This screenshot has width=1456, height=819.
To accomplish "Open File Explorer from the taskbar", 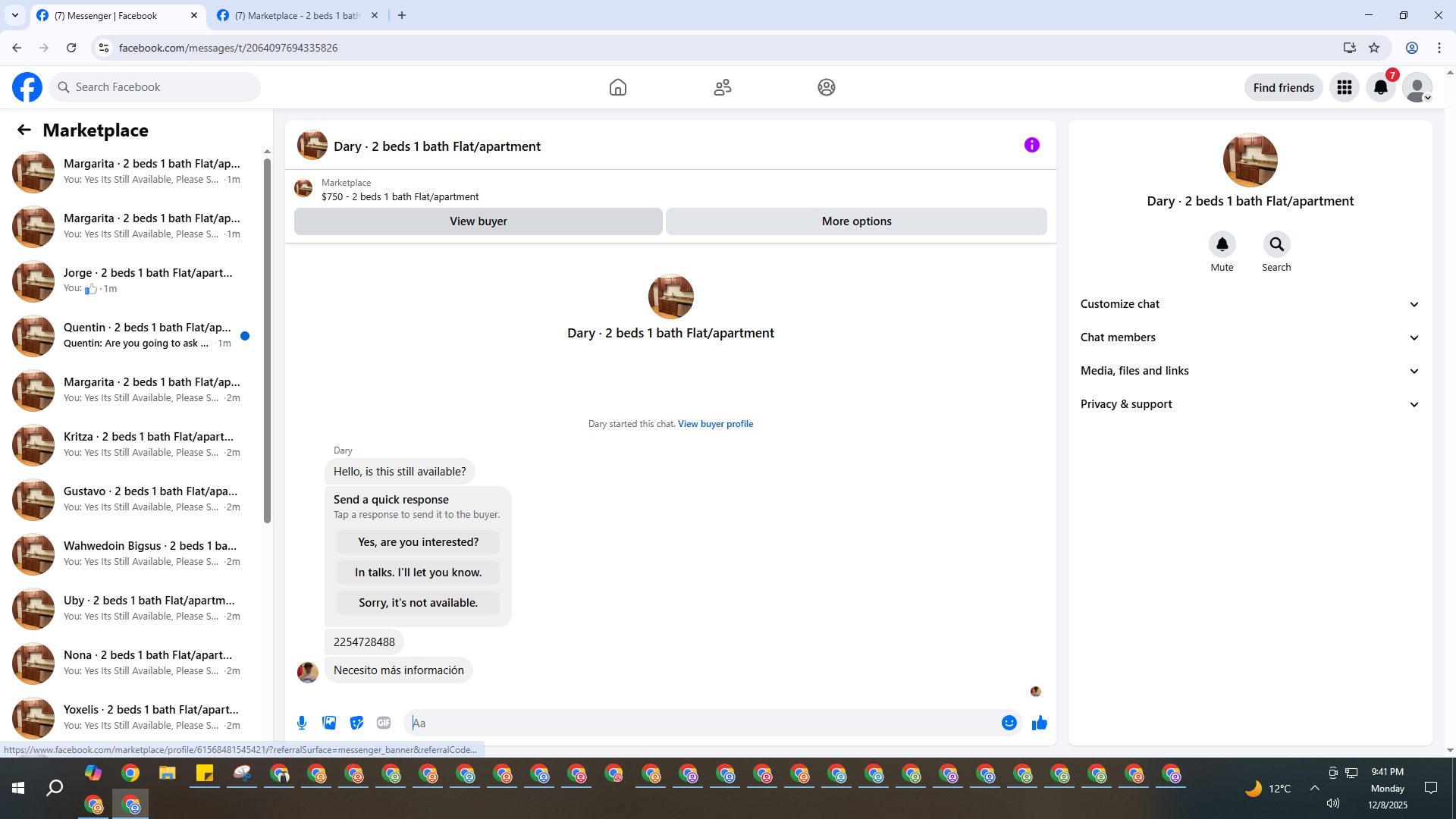I will [168, 773].
